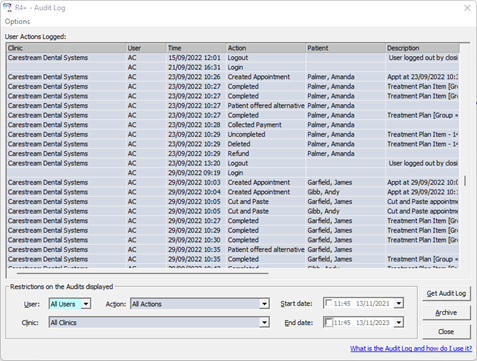Select the Logout row at 23/09/2022 13:20
The width and height of the screenshot is (477, 361).
pyautogui.click(x=233, y=163)
